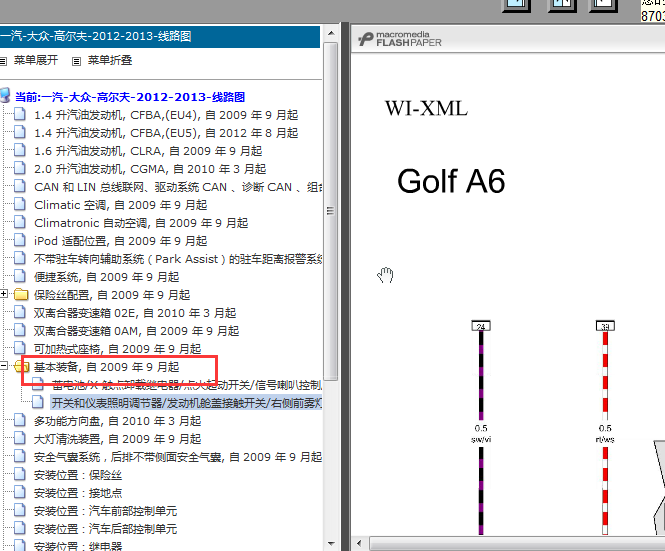The width and height of the screenshot is (665, 551).
Task: Collapse the 基本装备 folder with minus sign
Action: (3, 366)
